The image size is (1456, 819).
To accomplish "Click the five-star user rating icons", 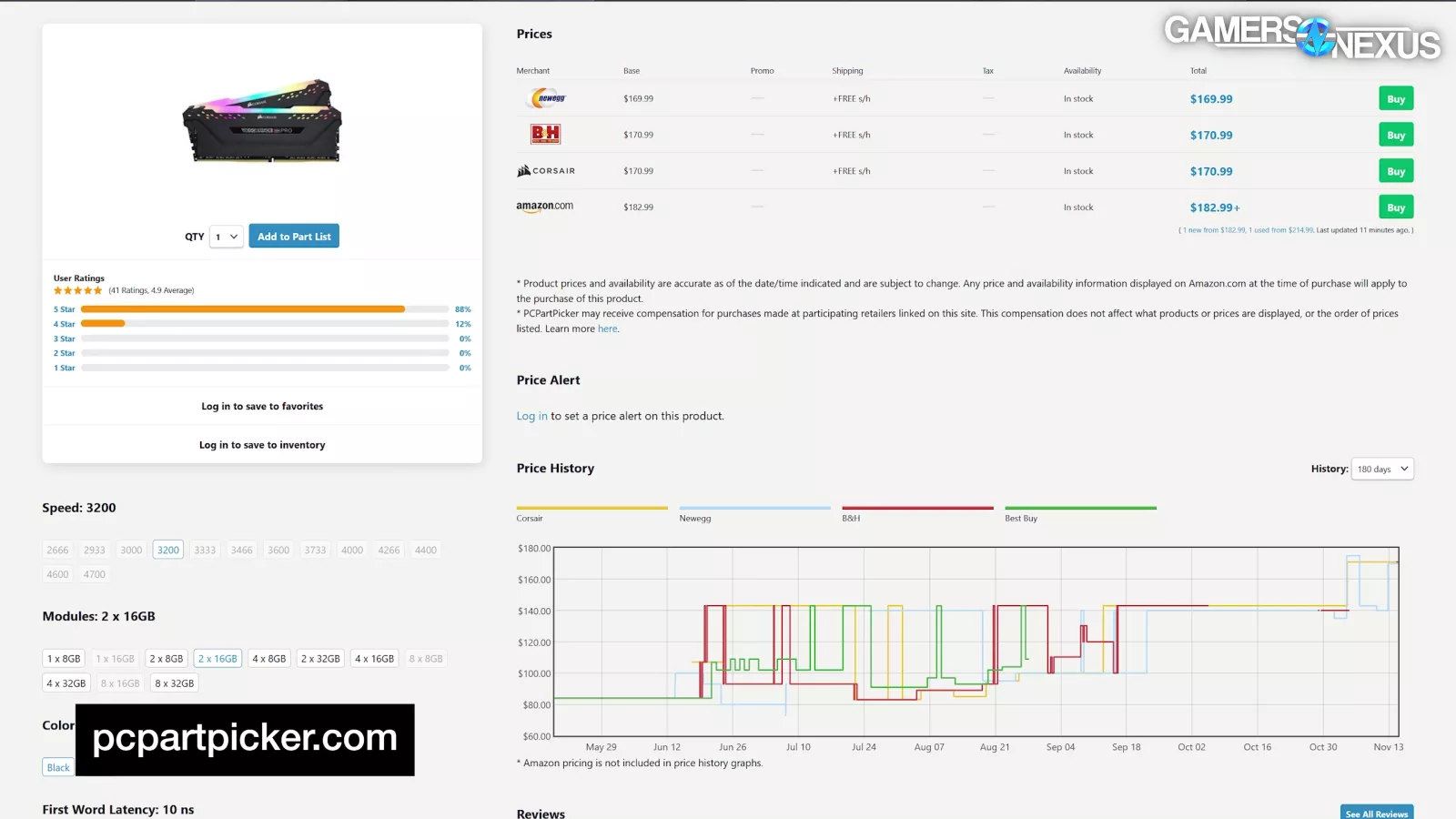I will (x=77, y=291).
